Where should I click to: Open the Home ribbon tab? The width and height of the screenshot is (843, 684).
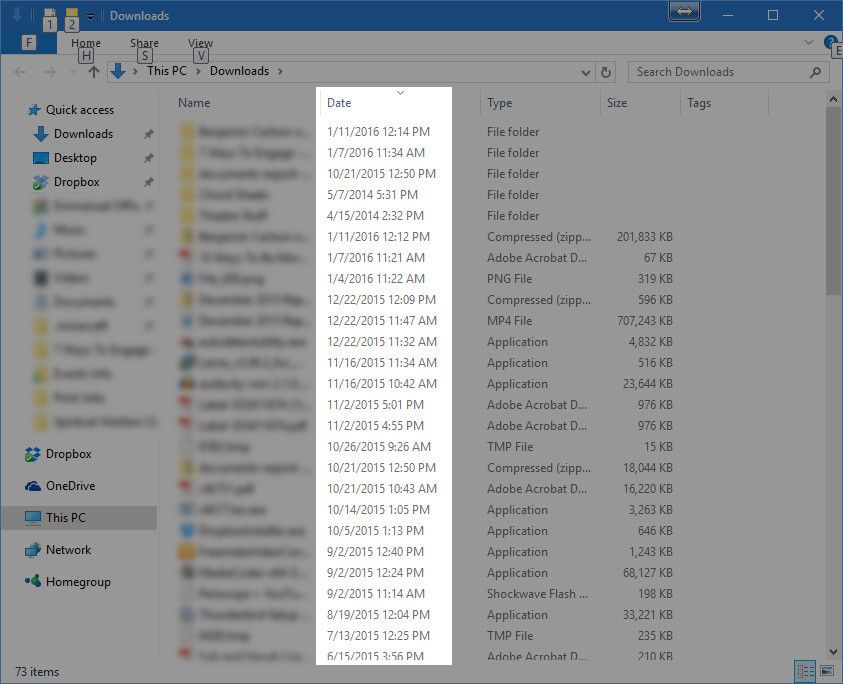point(86,43)
